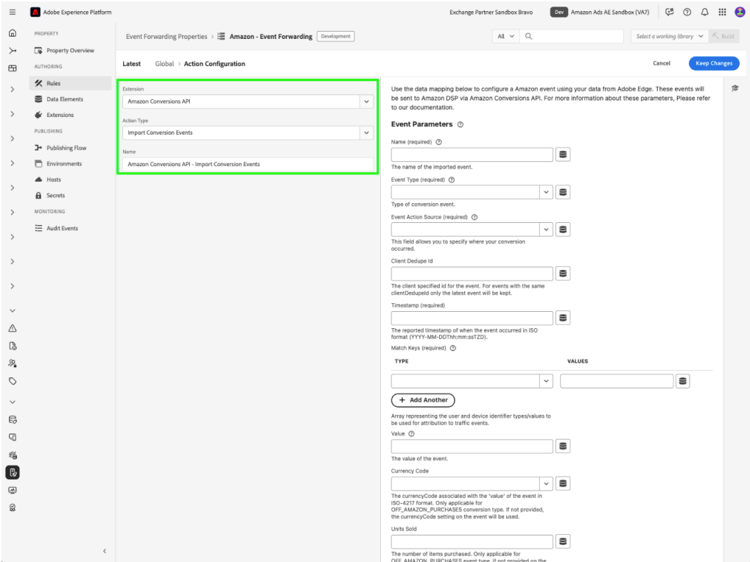Click the data element icon beside Name field
The image size is (750, 562).
[x=563, y=154]
